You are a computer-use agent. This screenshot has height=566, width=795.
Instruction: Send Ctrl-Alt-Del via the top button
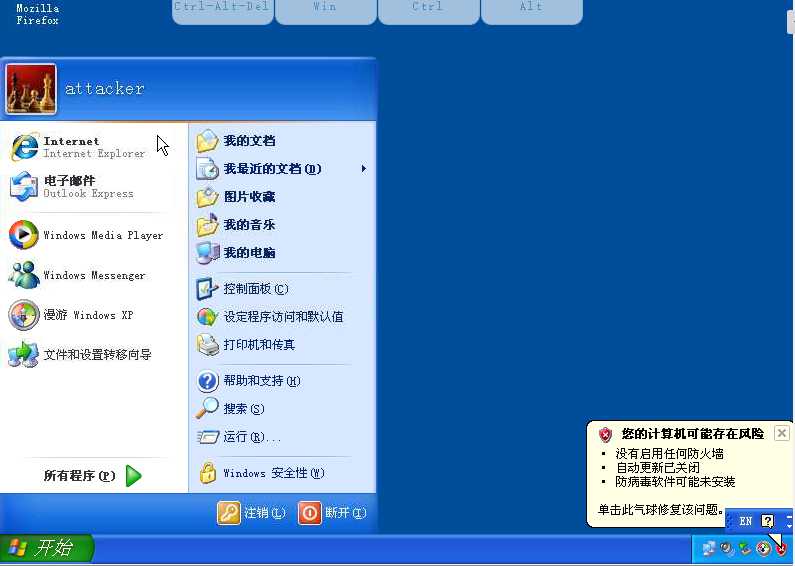point(223,10)
